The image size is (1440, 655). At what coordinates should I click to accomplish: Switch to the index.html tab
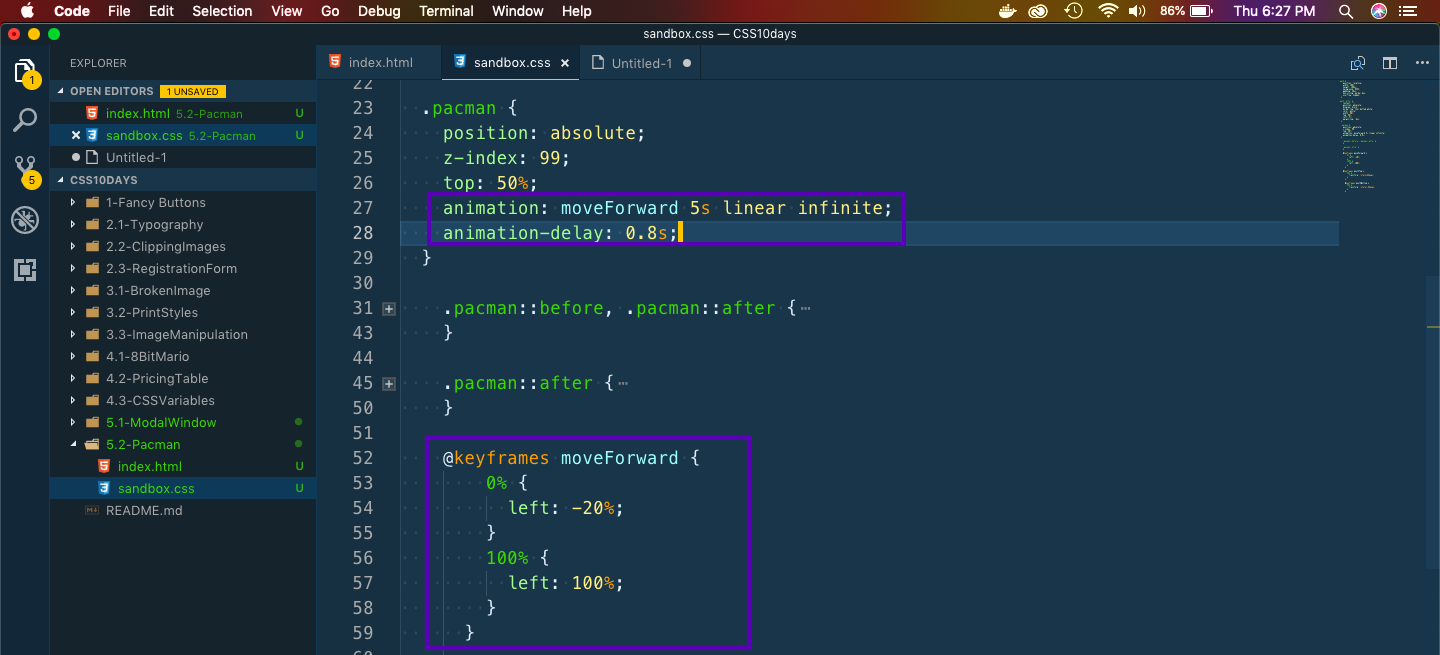coord(379,62)
